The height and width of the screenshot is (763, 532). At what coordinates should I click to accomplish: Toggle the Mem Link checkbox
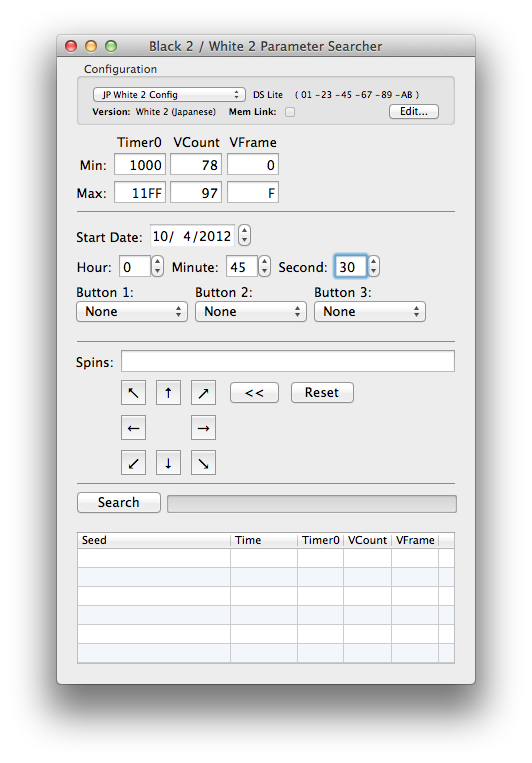click(290, 112)
